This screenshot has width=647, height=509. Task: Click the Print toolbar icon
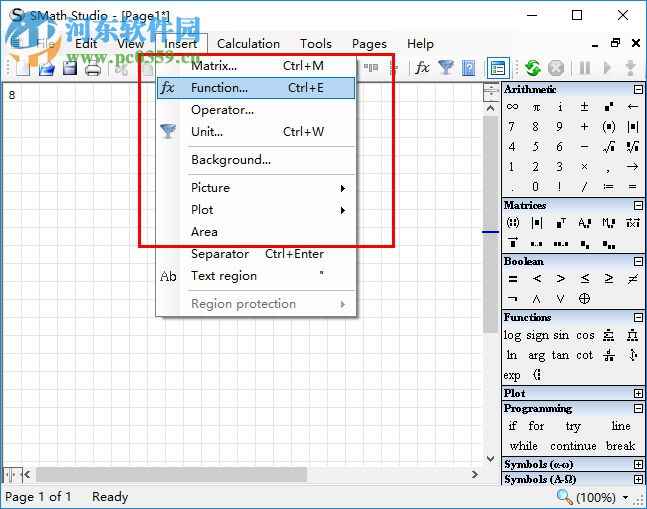(x=93, y=68)
